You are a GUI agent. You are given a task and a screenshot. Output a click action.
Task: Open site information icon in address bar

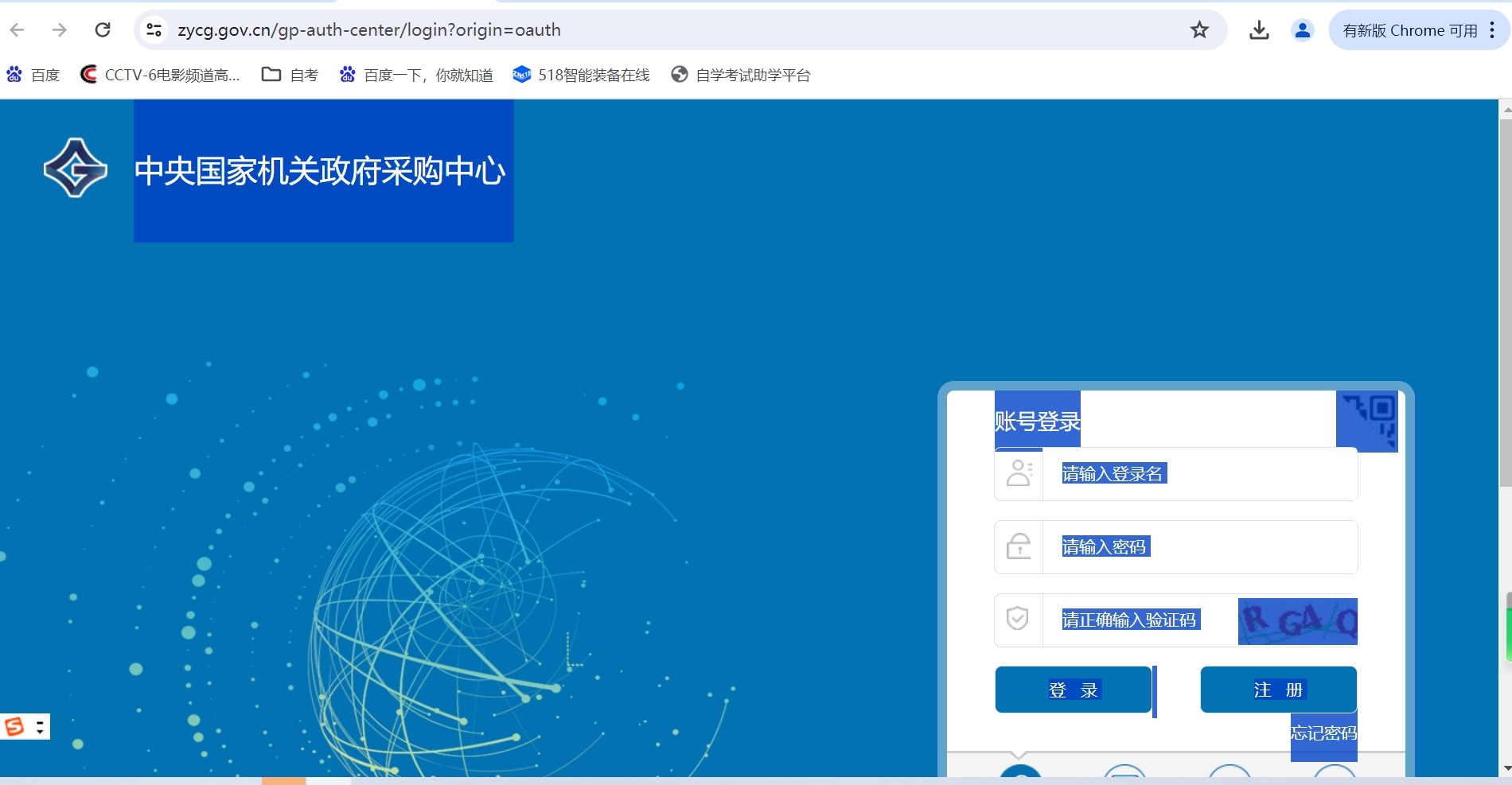coord(154,30)
